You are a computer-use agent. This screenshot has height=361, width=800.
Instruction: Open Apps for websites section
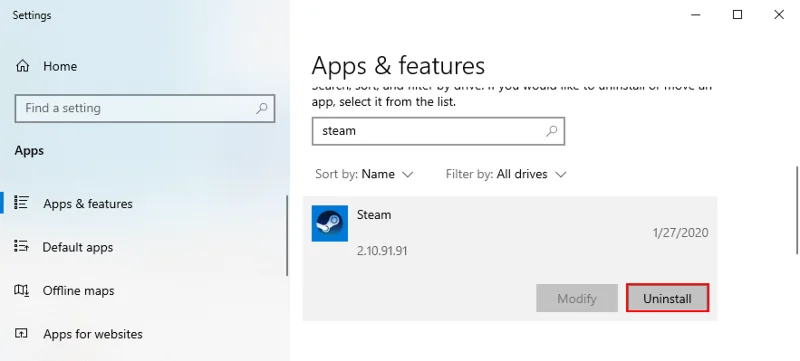click(93, 334)
